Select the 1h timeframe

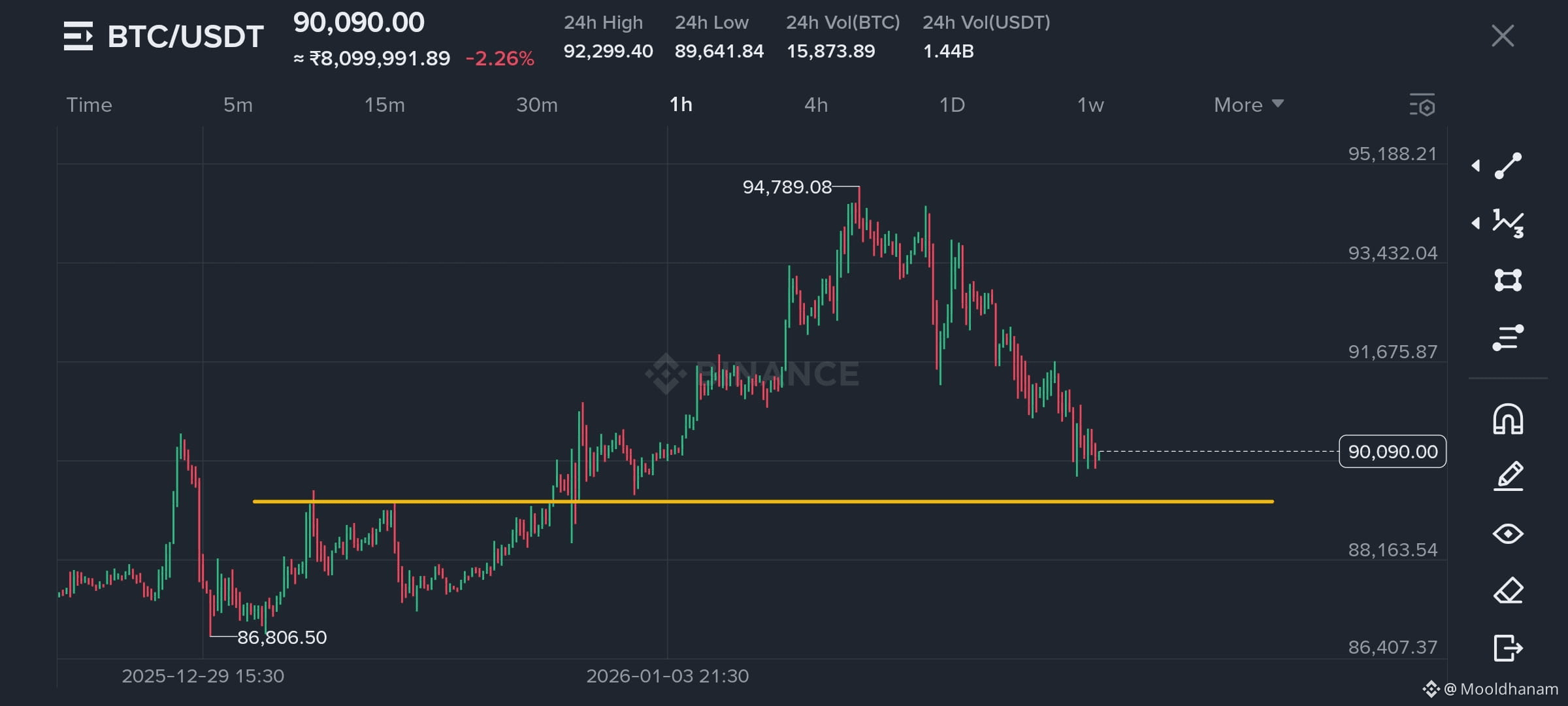pyautogui.click(x=681, y=105)
